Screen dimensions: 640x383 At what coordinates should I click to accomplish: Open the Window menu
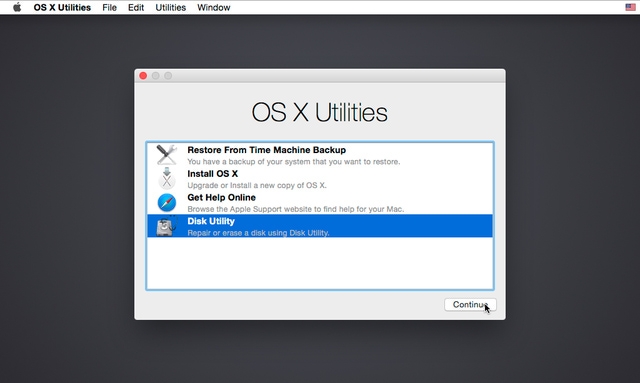213,7
